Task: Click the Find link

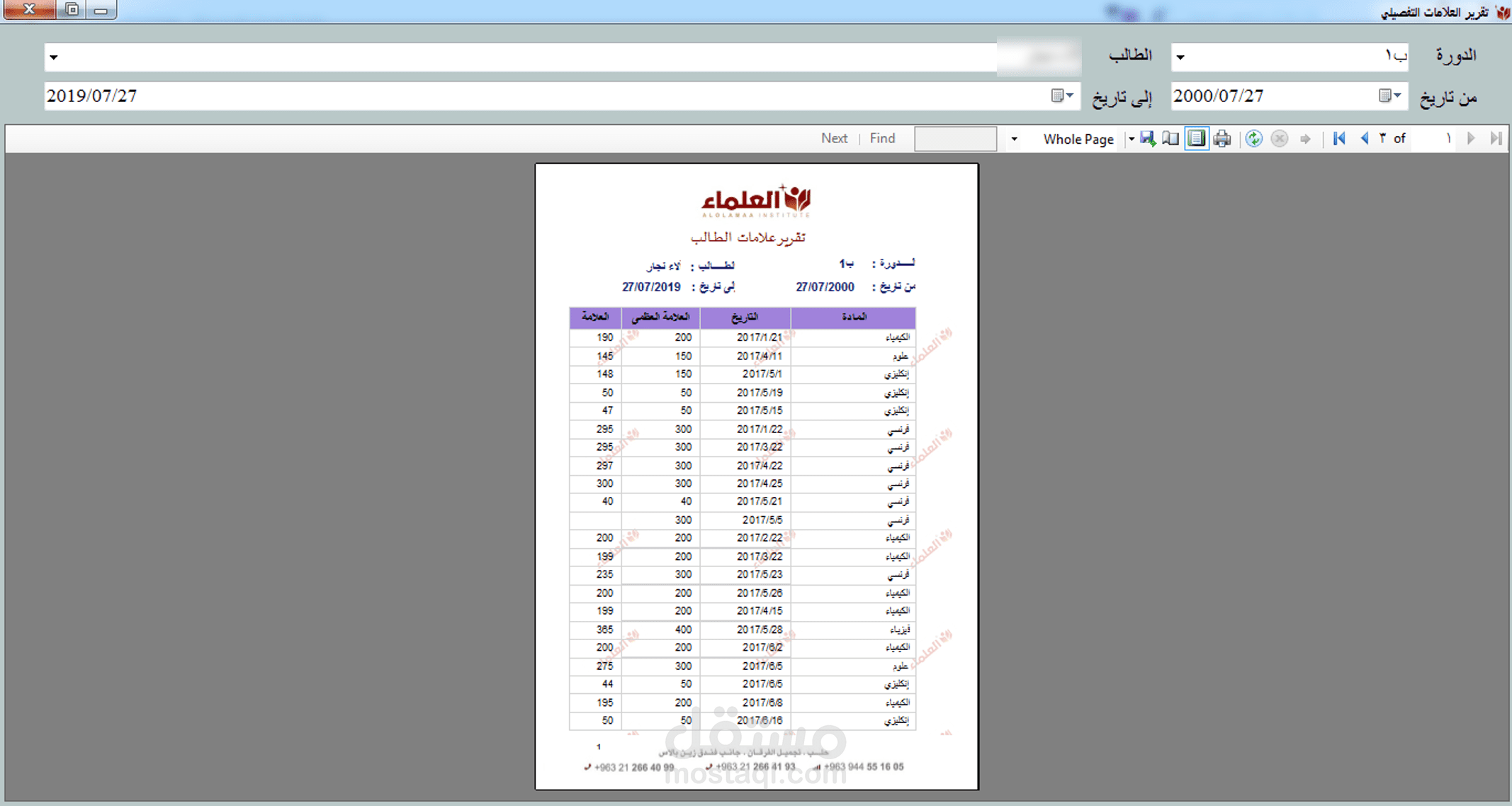Action: pyautogui.click(x=882, y=139)
